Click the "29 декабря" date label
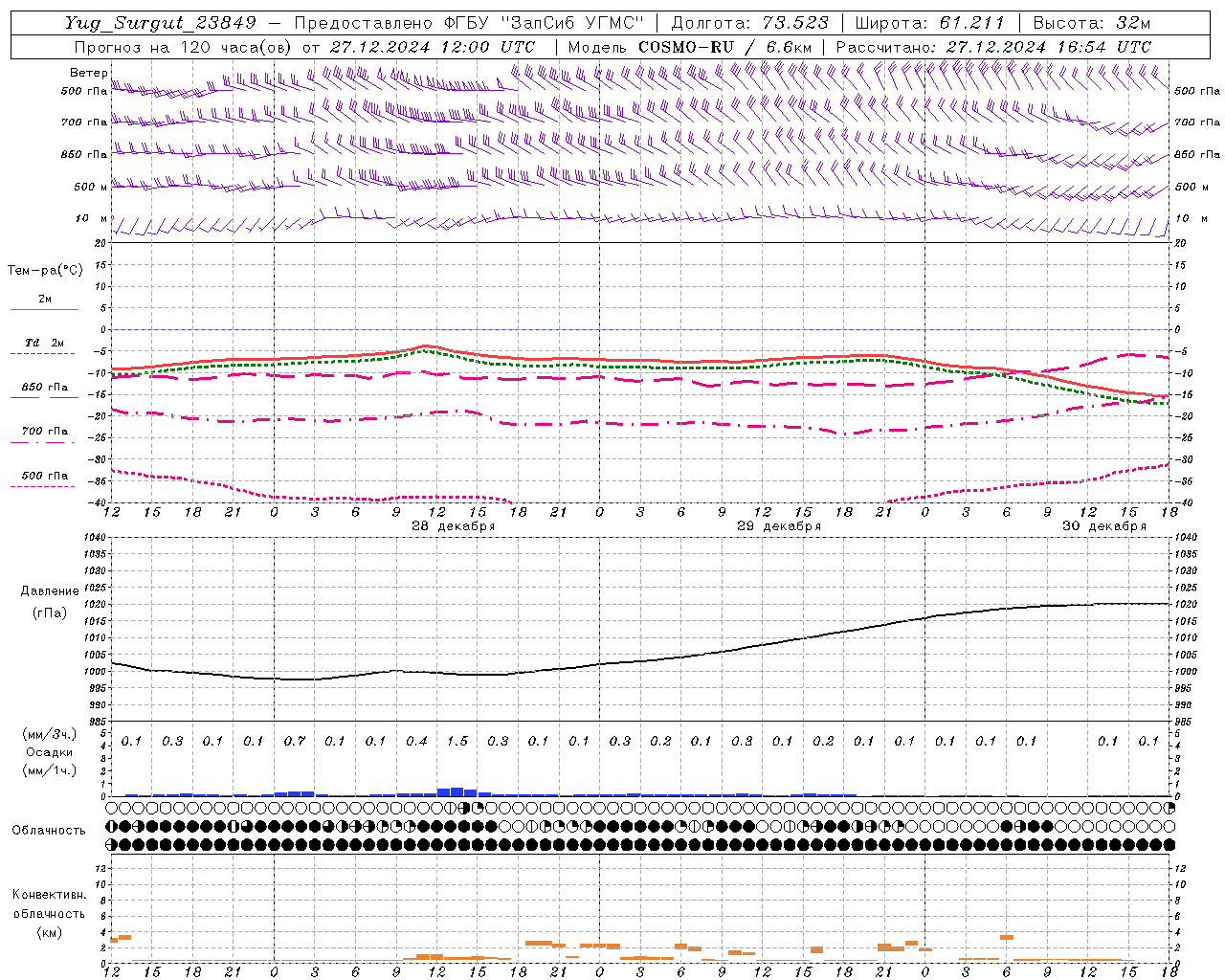Image resolution: width=1225 pixels, height=980 pixels. tap(778, 526)
